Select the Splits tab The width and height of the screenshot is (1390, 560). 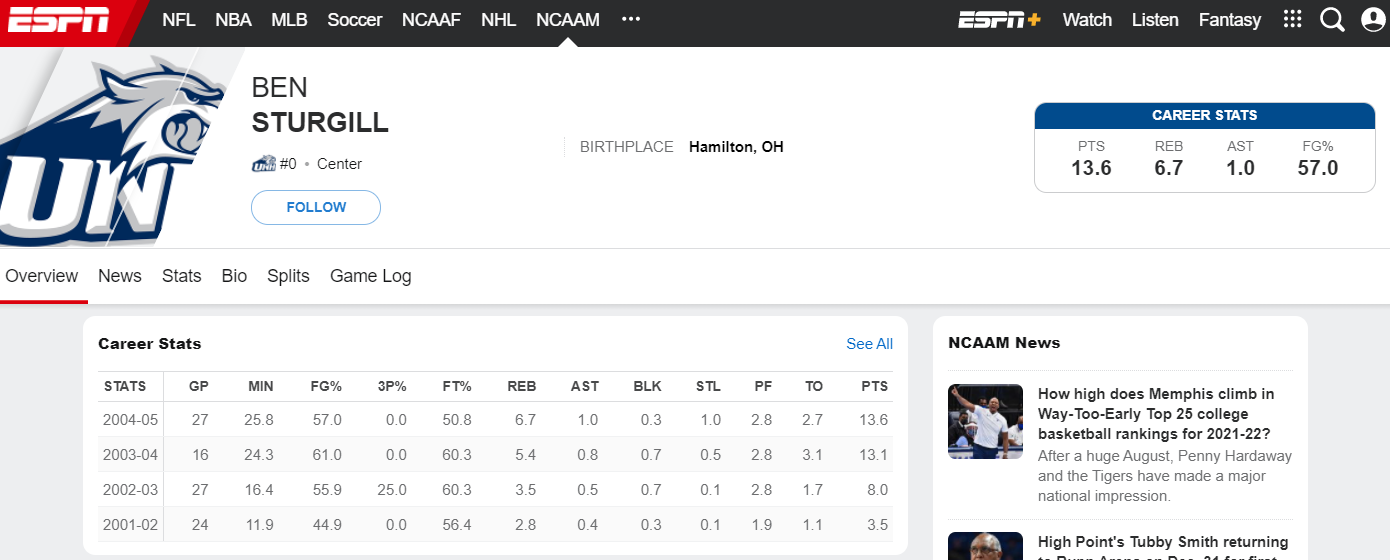288,276
